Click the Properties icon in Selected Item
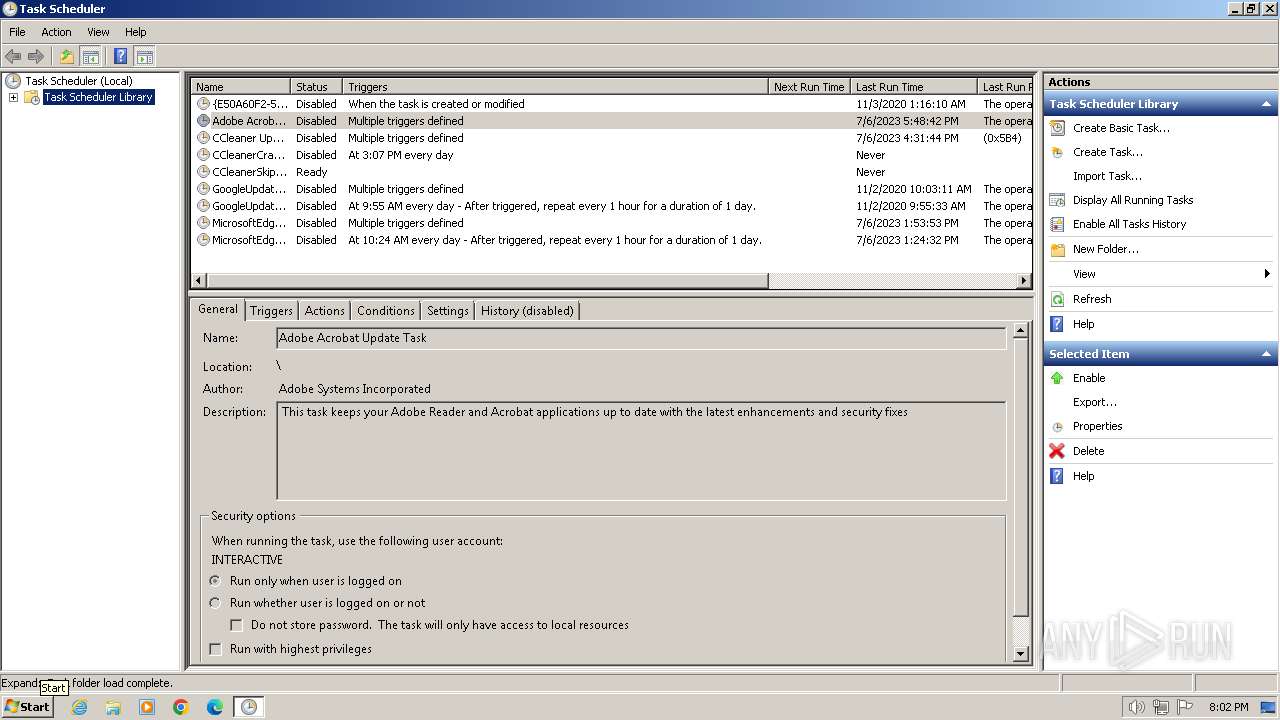Screen dimensions: 1280x720 1058,427
